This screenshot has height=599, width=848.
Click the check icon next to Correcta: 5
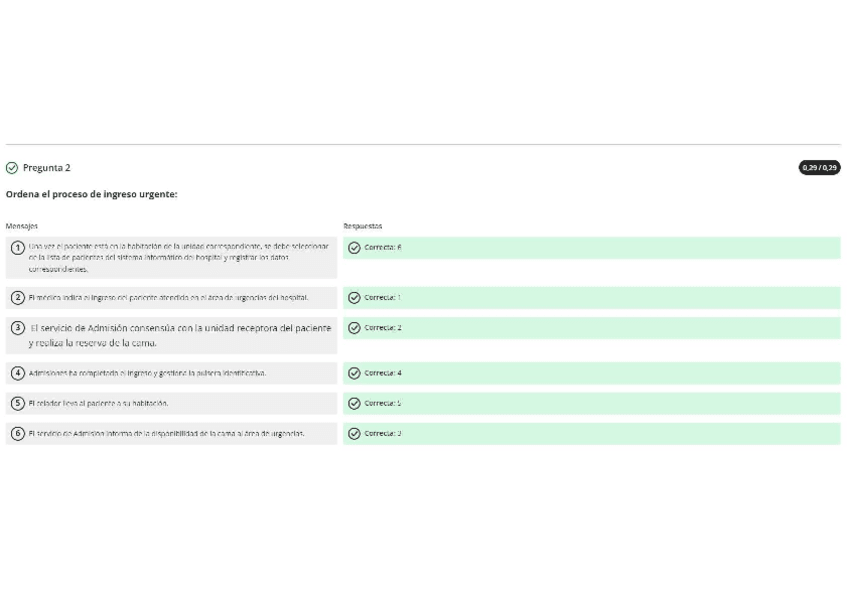coord(354,404)
